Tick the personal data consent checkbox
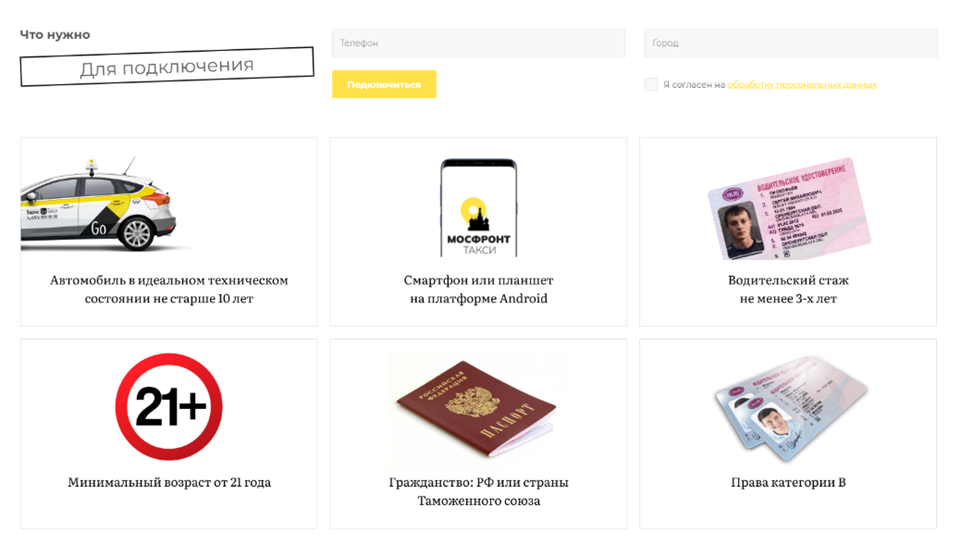Viewport: 974px width, 544px height. pos(651,84)
